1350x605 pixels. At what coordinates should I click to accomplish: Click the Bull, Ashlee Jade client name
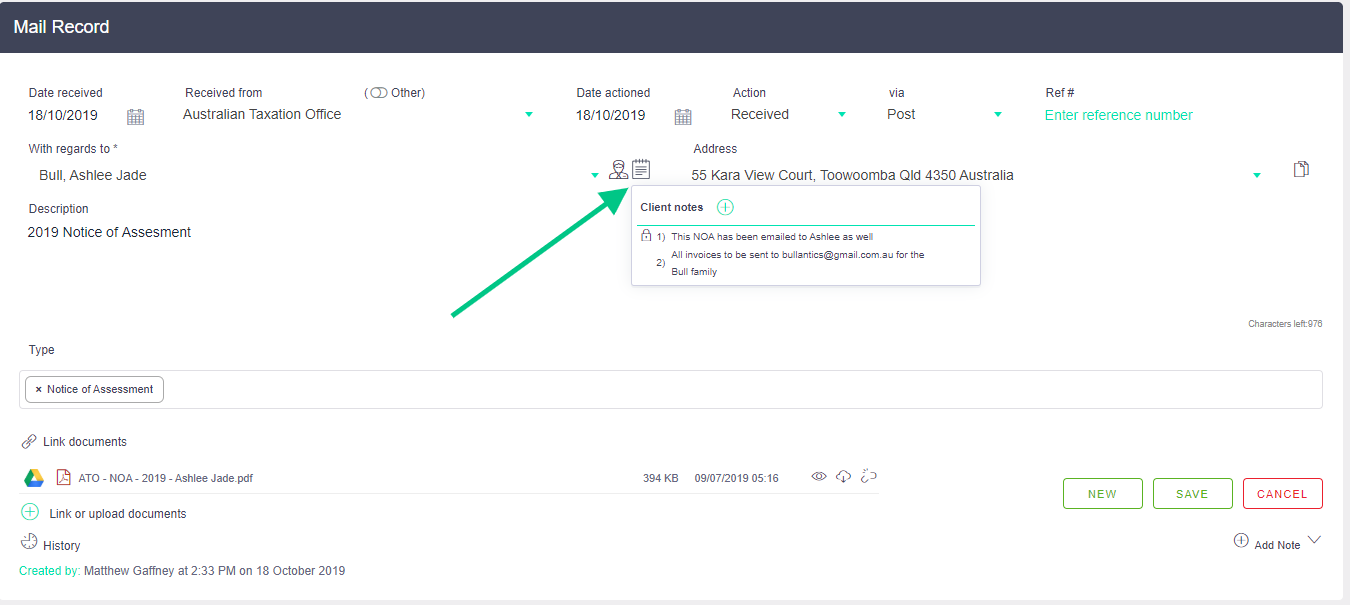93,175
